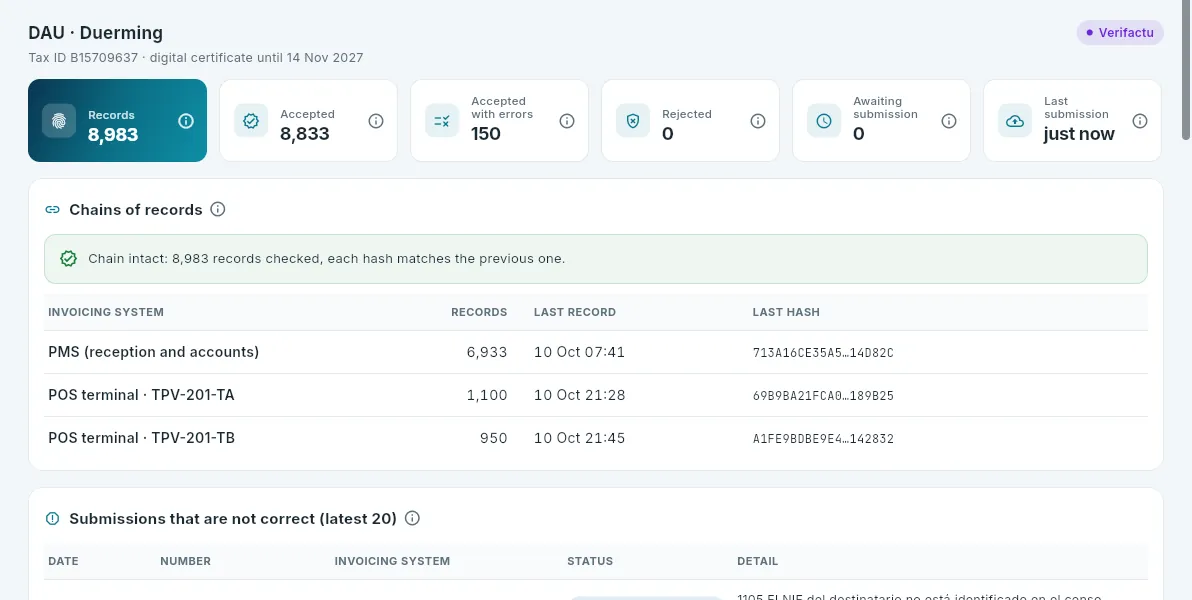Click the Verifactu badge
Viewport: 1192px width, 600px height.
point(1120,33)
